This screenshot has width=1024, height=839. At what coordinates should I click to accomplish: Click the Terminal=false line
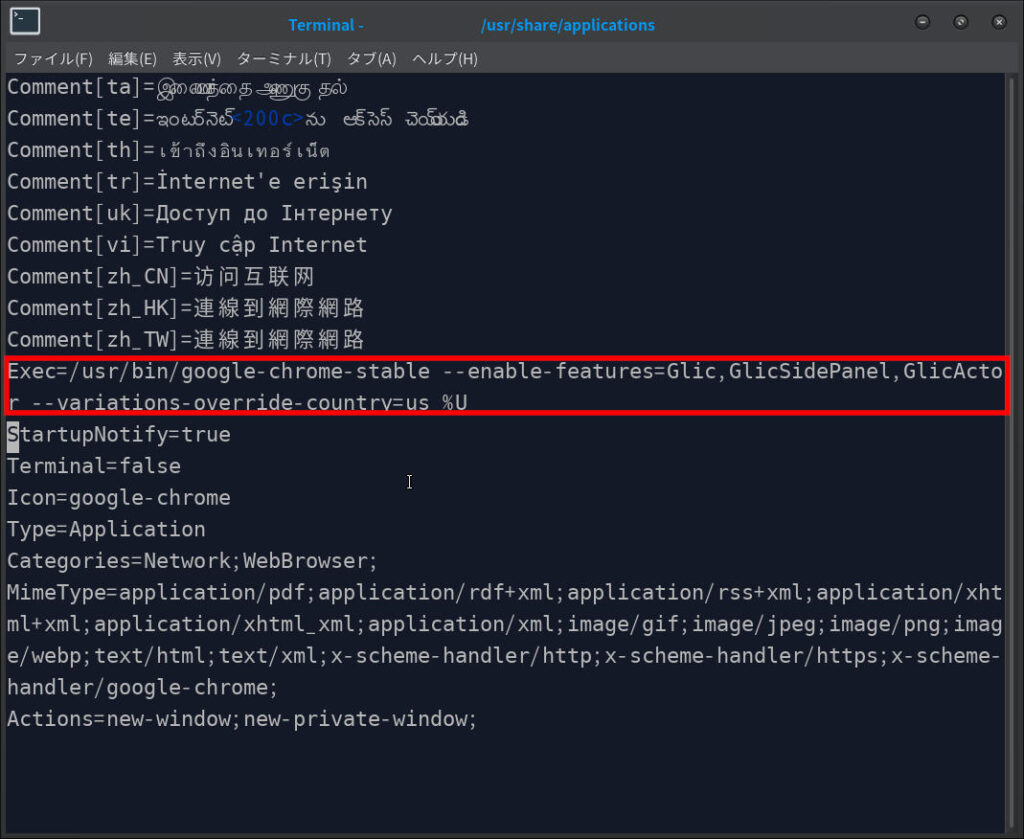pos(94,466)
